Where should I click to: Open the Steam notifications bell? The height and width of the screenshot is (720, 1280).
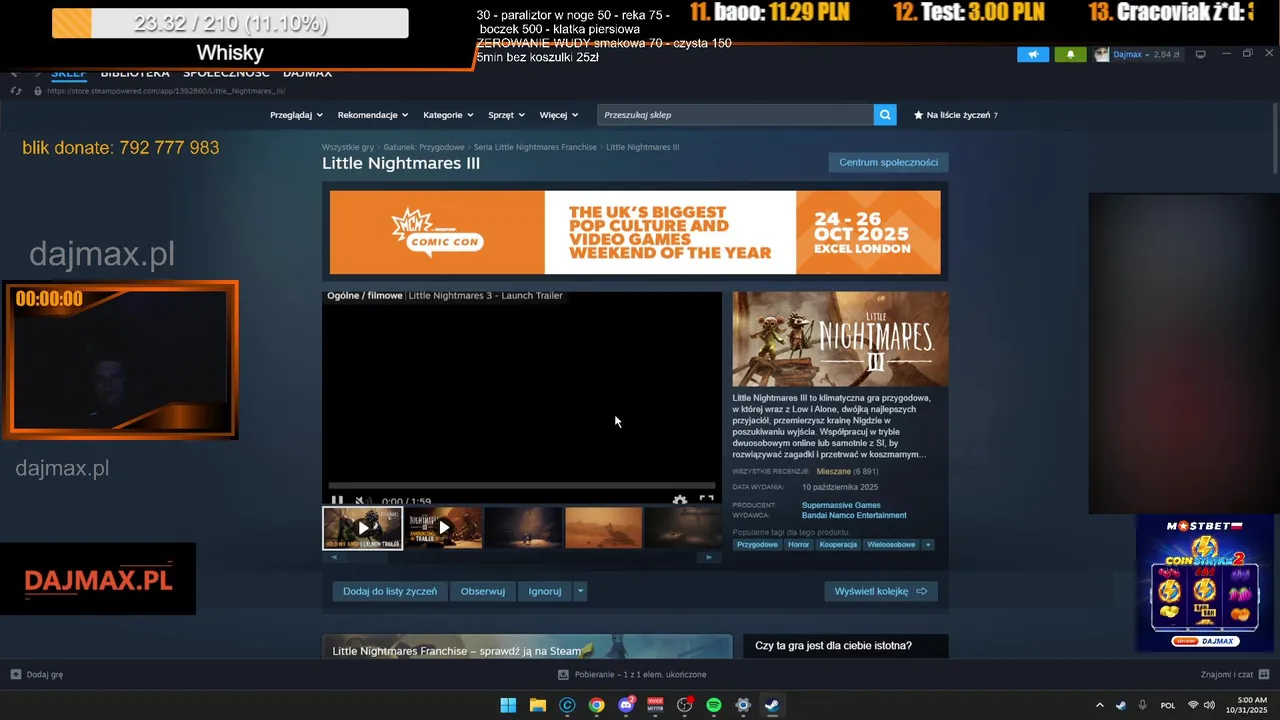1070,54
